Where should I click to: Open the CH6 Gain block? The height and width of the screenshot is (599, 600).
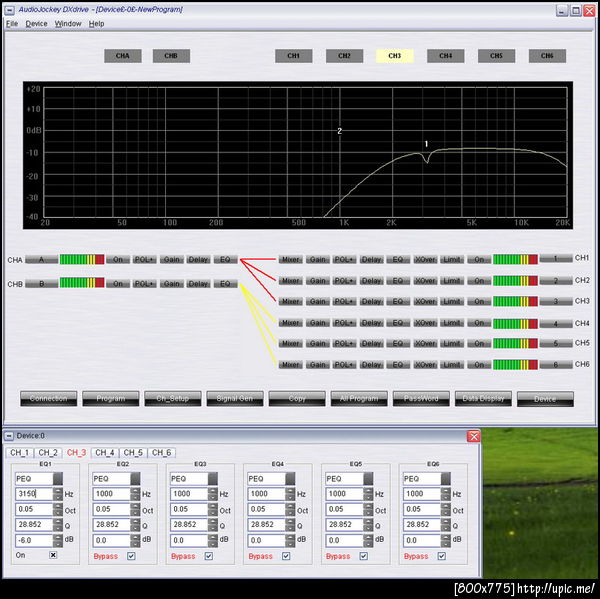pyautogui.click(x=318, y=365)
